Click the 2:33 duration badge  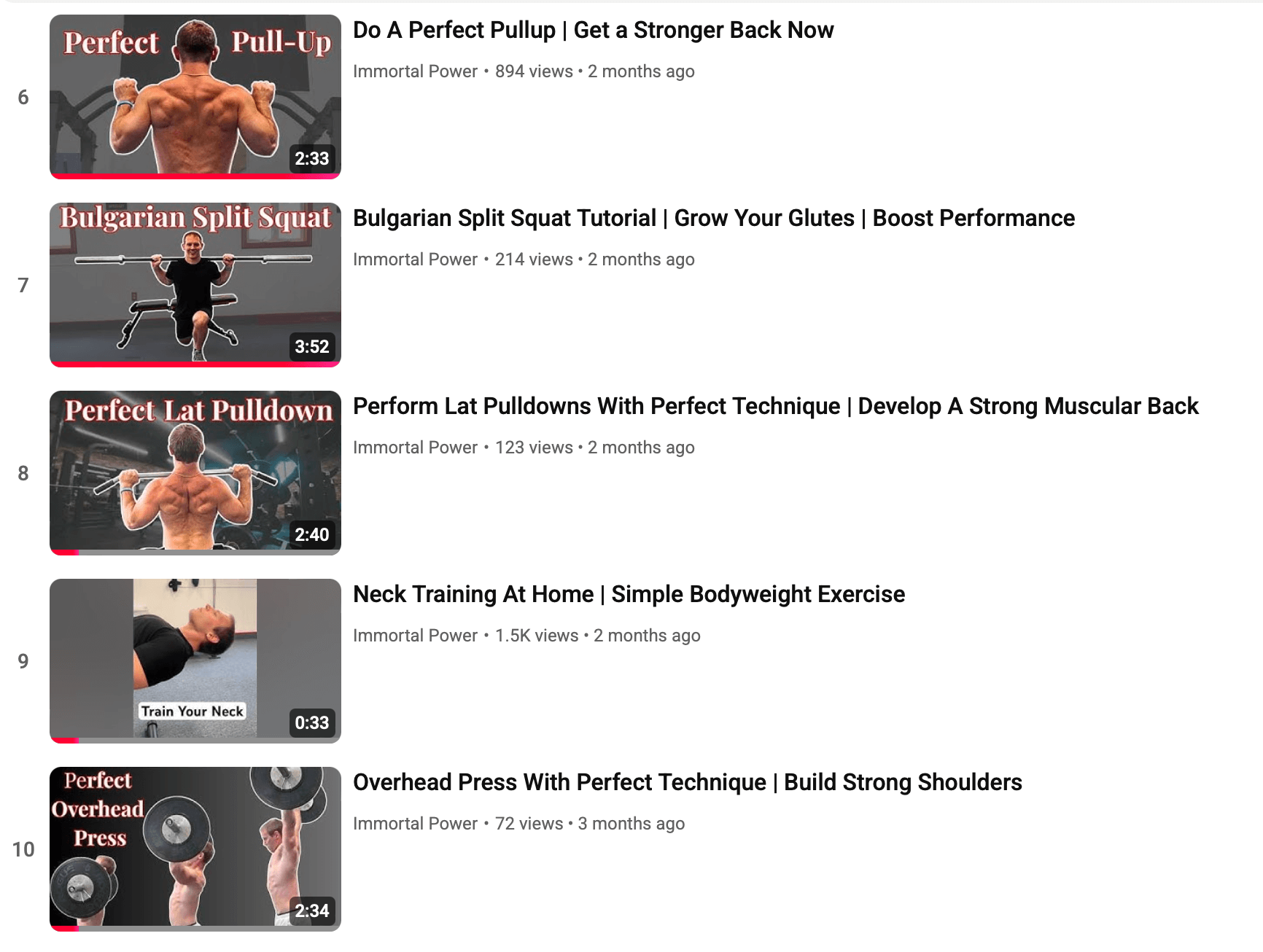tap(312, 158)
